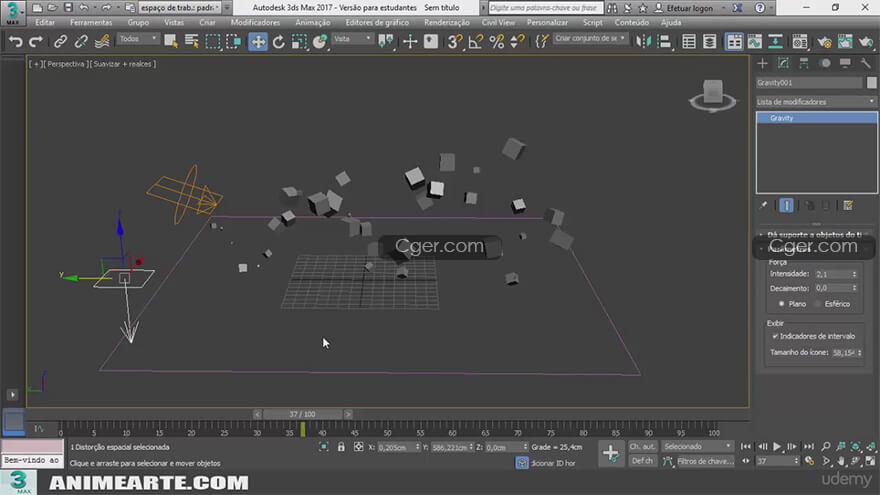Open the Curve Editor icon
Screen dimensions: 880x495
755,42
